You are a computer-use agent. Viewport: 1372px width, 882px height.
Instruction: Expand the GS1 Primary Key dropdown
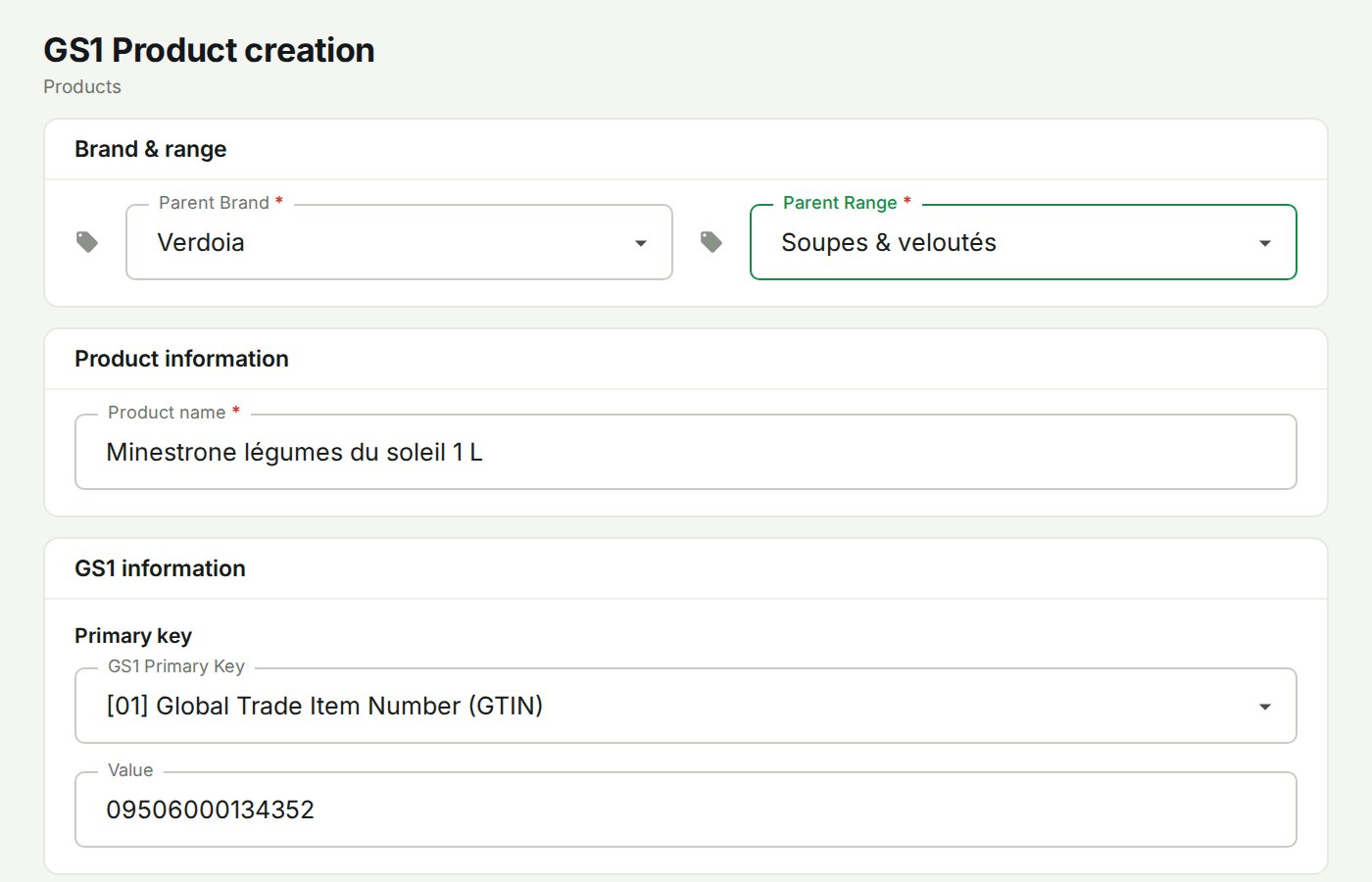pos(686,706)
